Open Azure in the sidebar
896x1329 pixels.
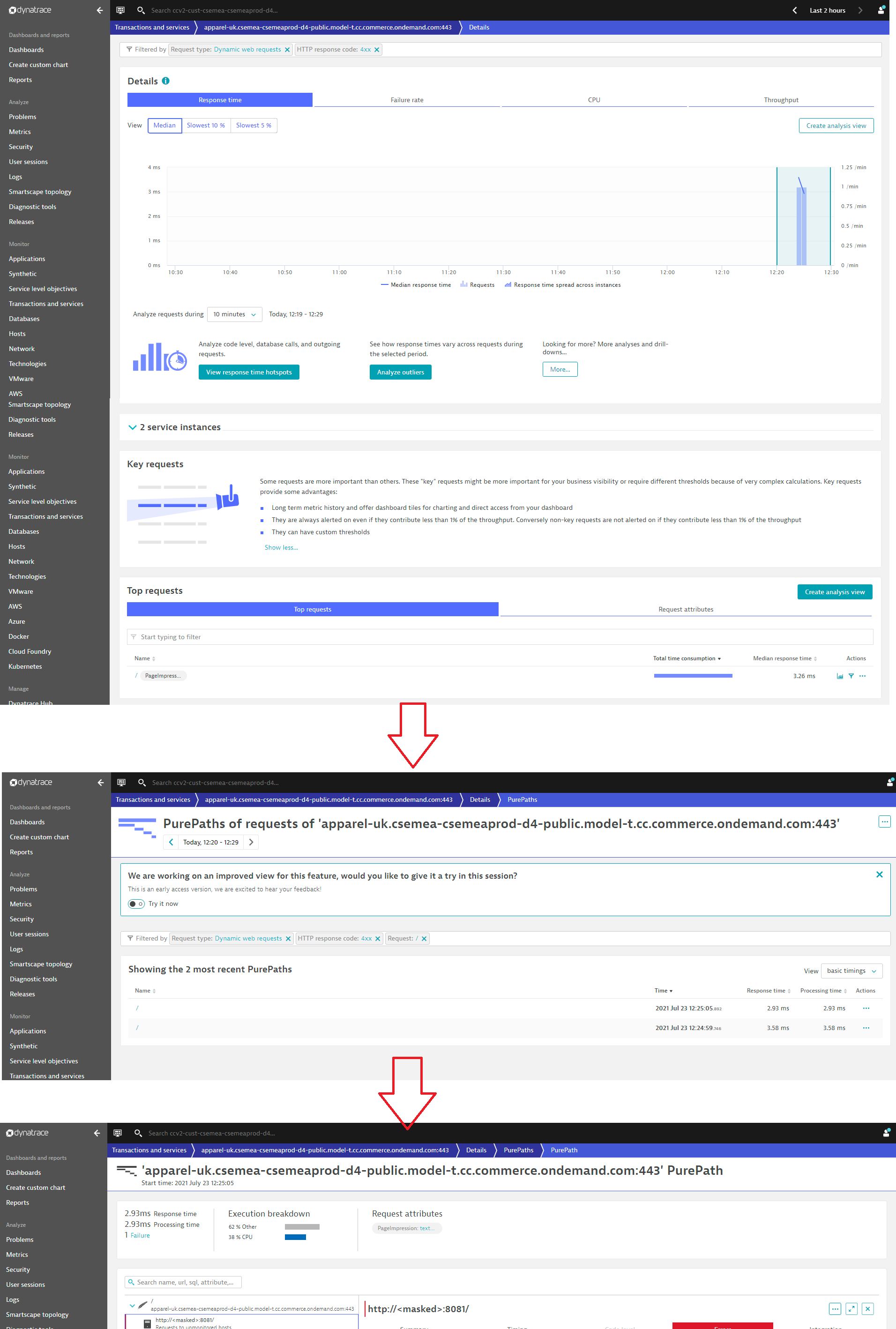click(x=16, y=622)
